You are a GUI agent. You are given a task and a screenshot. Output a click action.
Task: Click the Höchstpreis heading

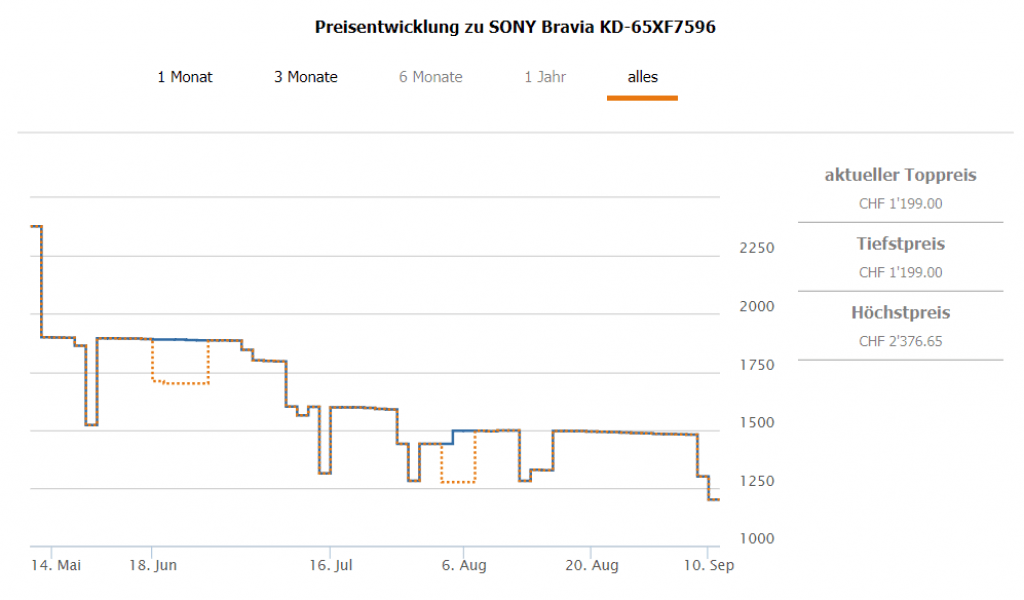pos(900,313)
